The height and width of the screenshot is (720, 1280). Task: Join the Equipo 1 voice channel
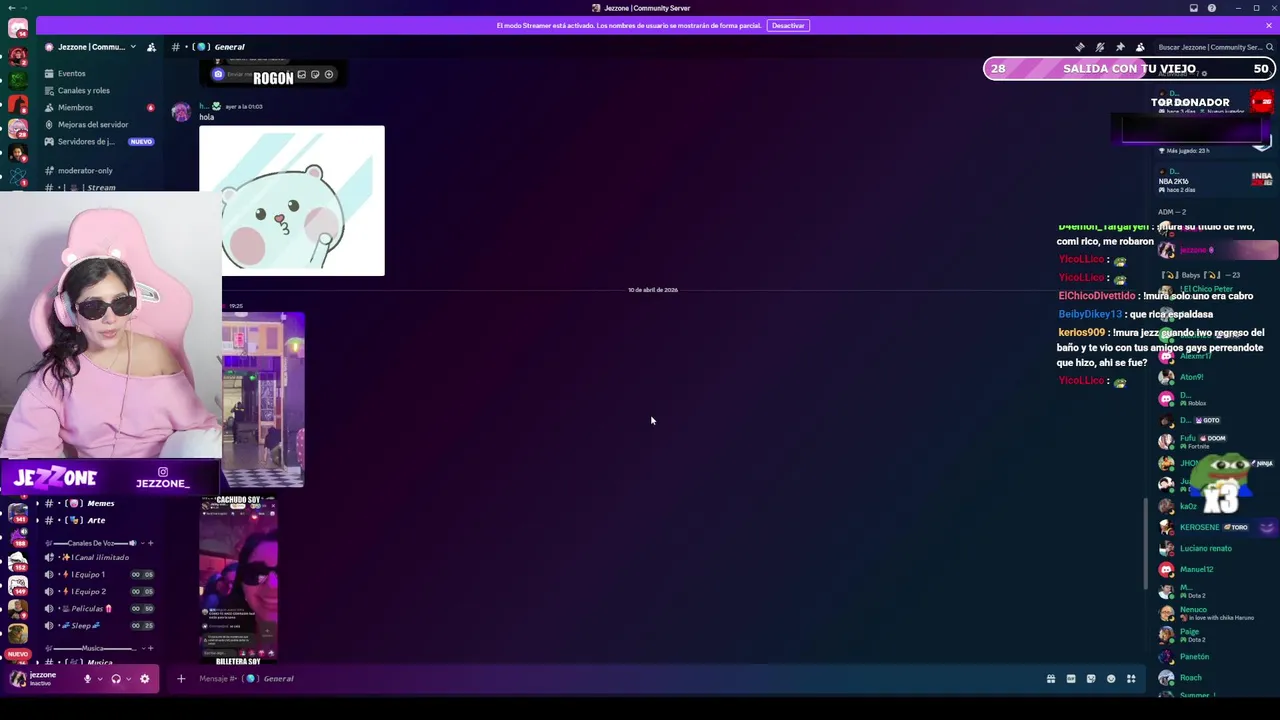pyautogui.click(x=100, y=574)
